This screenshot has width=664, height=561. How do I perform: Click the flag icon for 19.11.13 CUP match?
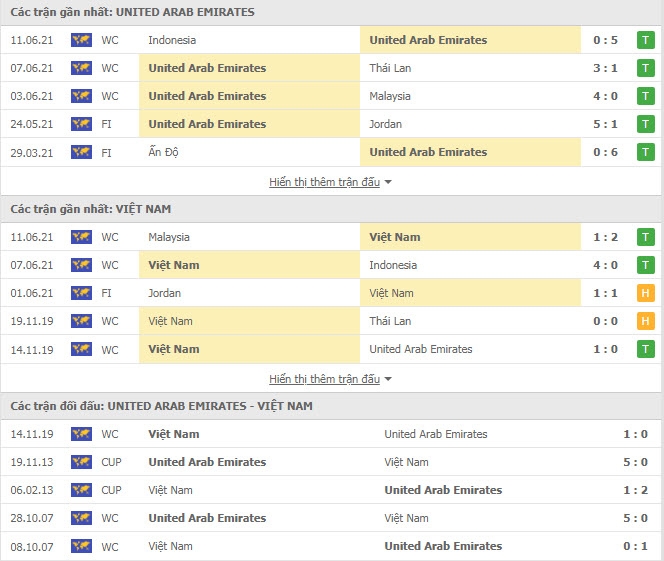tap(81, 462)
